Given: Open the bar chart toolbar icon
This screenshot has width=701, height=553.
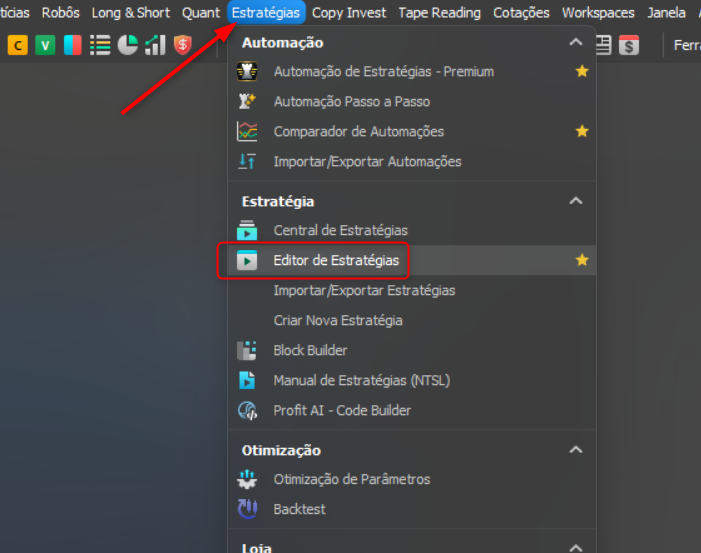Looking at the screenshot, I should point(155,45).
